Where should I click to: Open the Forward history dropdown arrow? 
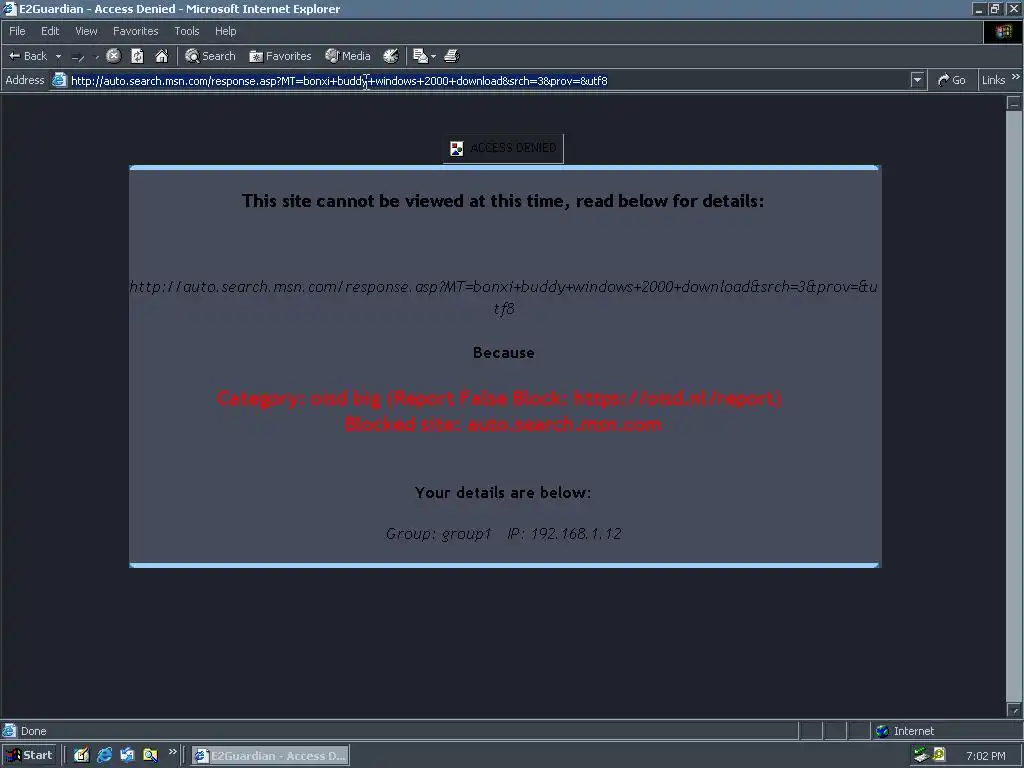pyautogui.click(x=97, y=57)
